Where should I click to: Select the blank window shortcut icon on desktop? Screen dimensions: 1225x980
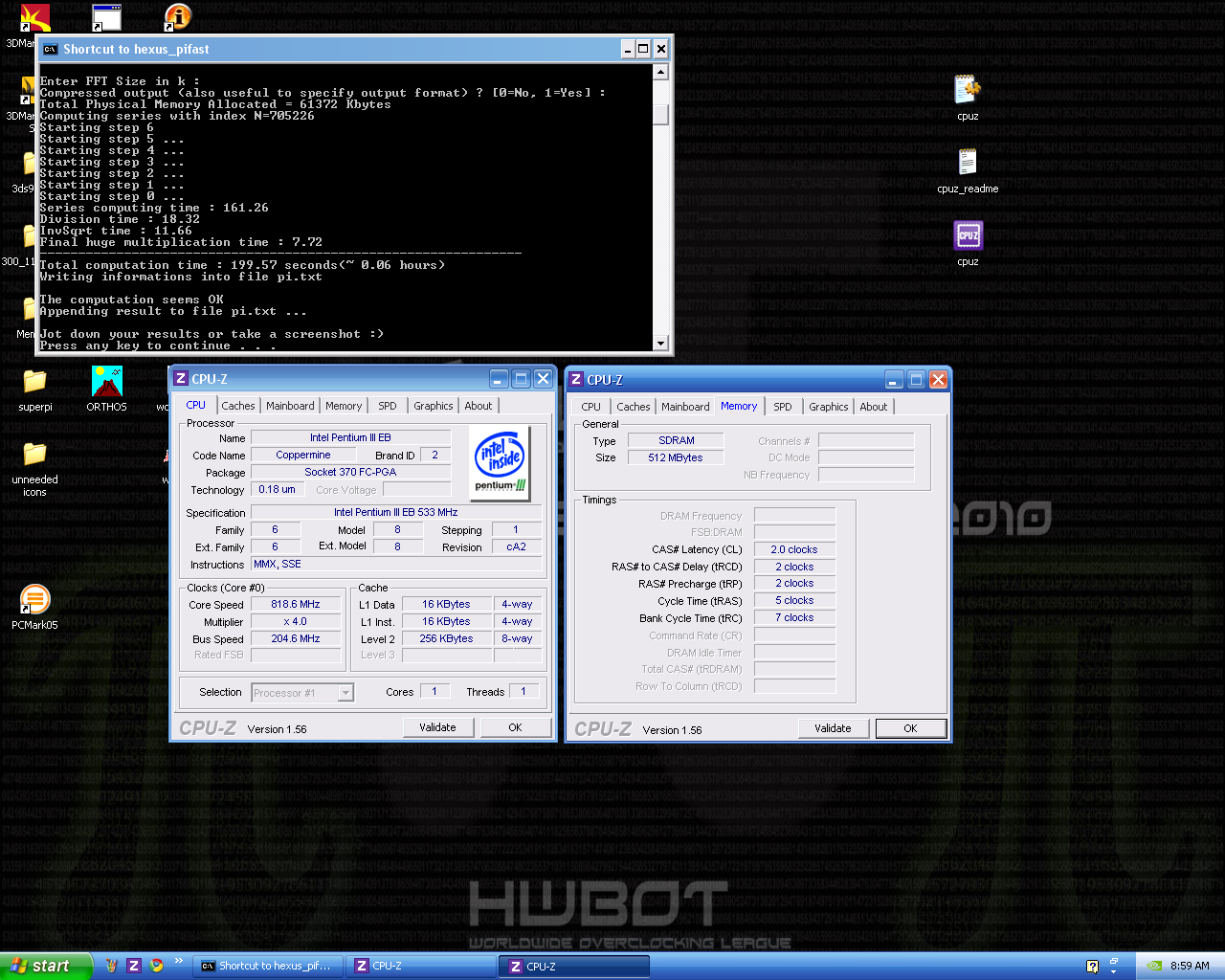tap(106, 18)
